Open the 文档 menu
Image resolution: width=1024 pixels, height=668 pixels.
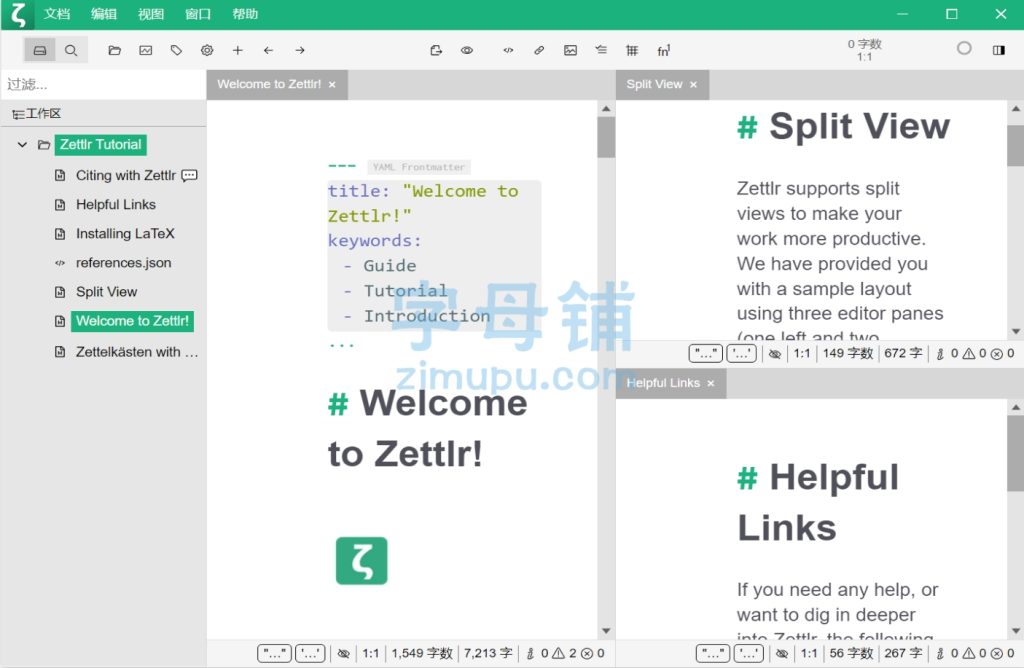[x=57, y=14]
